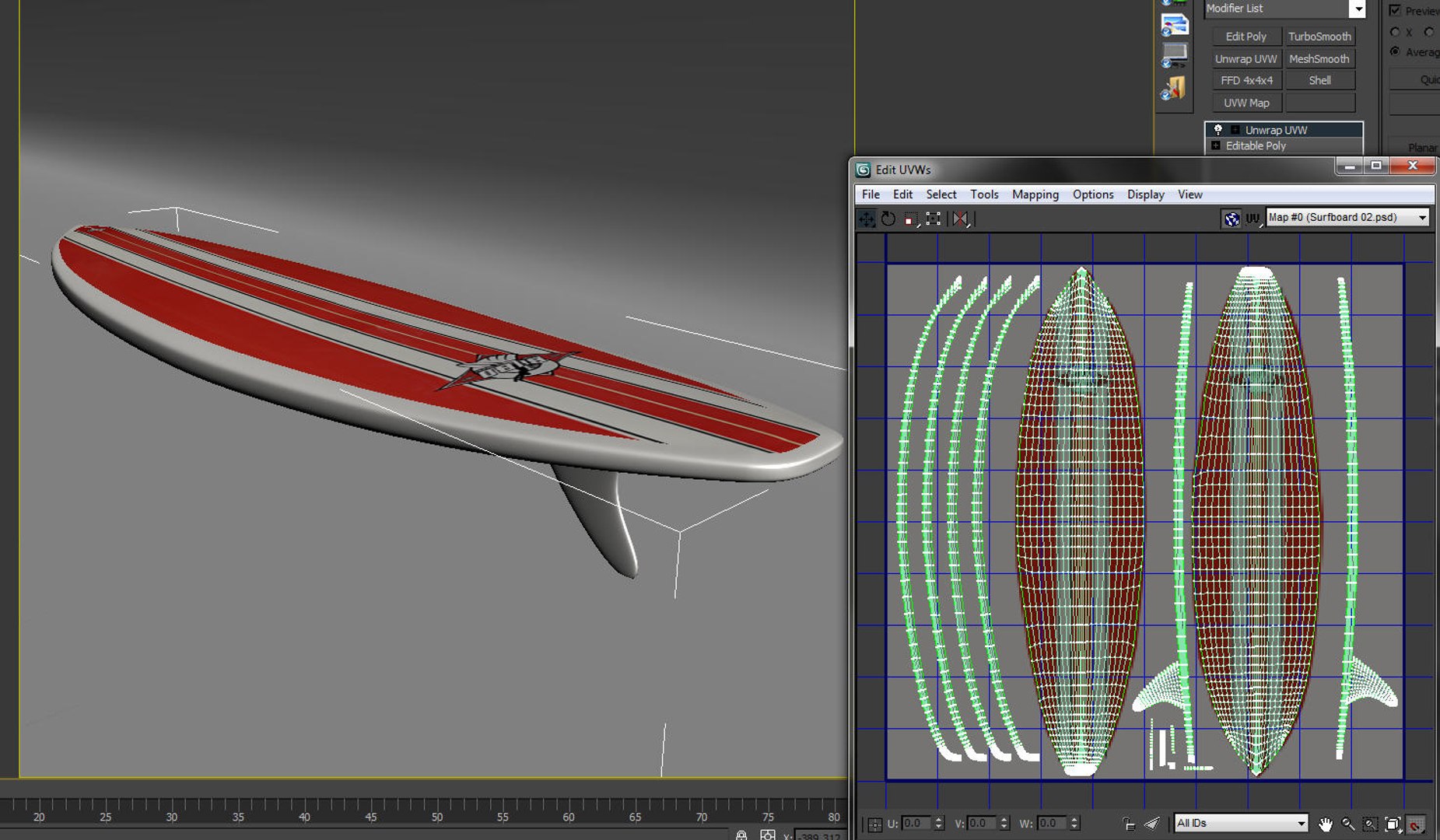The image size is (1440, 840).
Task: Click the W value spinner arrows
Action: pos(1074,823)
